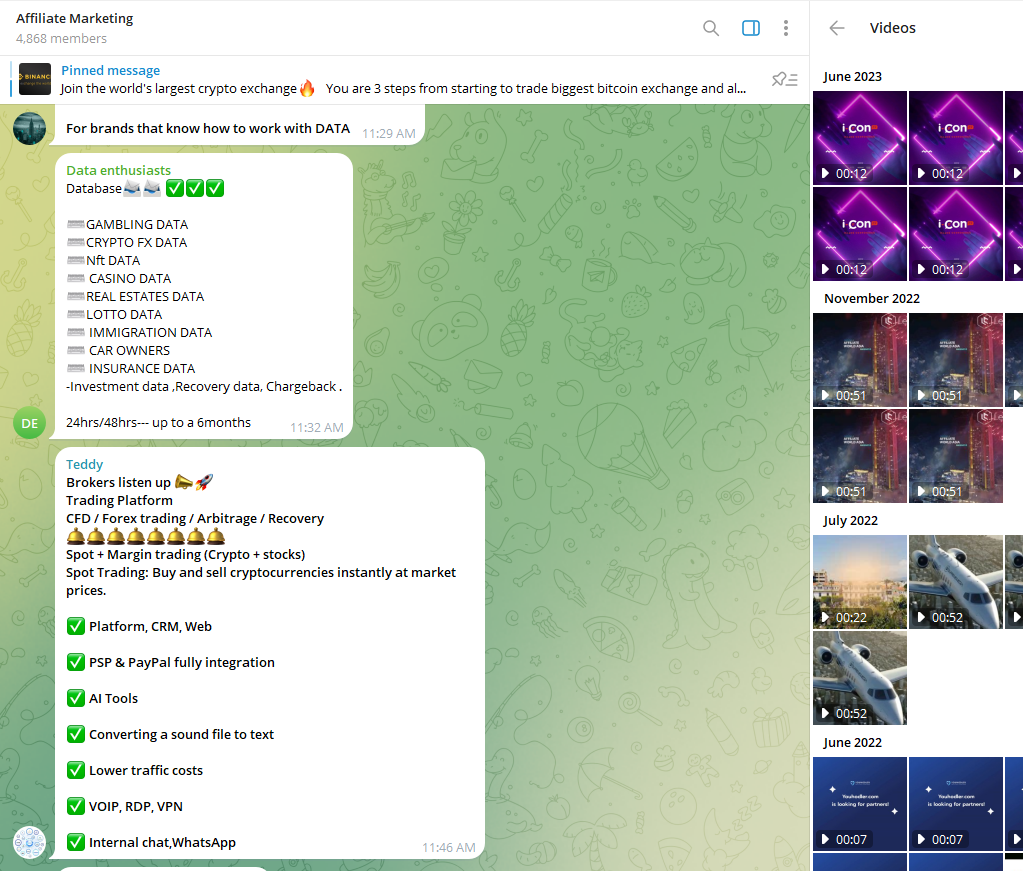
Task: Click the 11:46 AM timestamp on Teddy's message
Action: [448, 848]
